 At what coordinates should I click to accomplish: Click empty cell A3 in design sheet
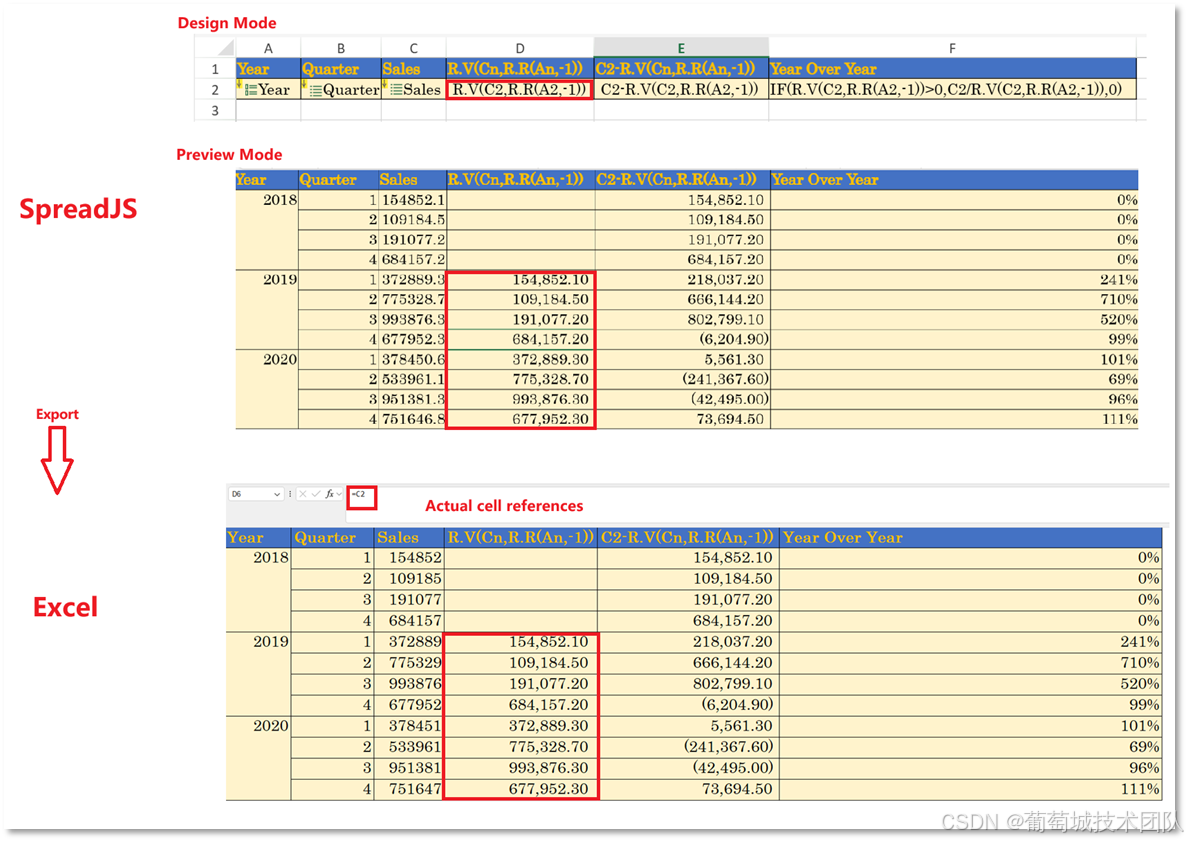click(x=268, y=111)
